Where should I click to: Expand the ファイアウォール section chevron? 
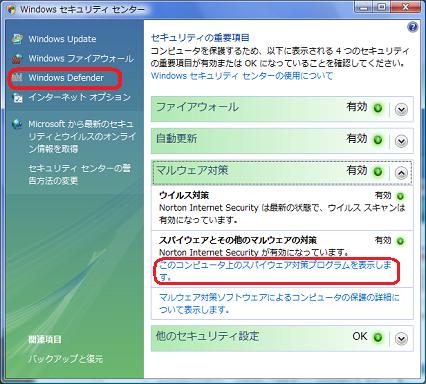click(401, 109)
